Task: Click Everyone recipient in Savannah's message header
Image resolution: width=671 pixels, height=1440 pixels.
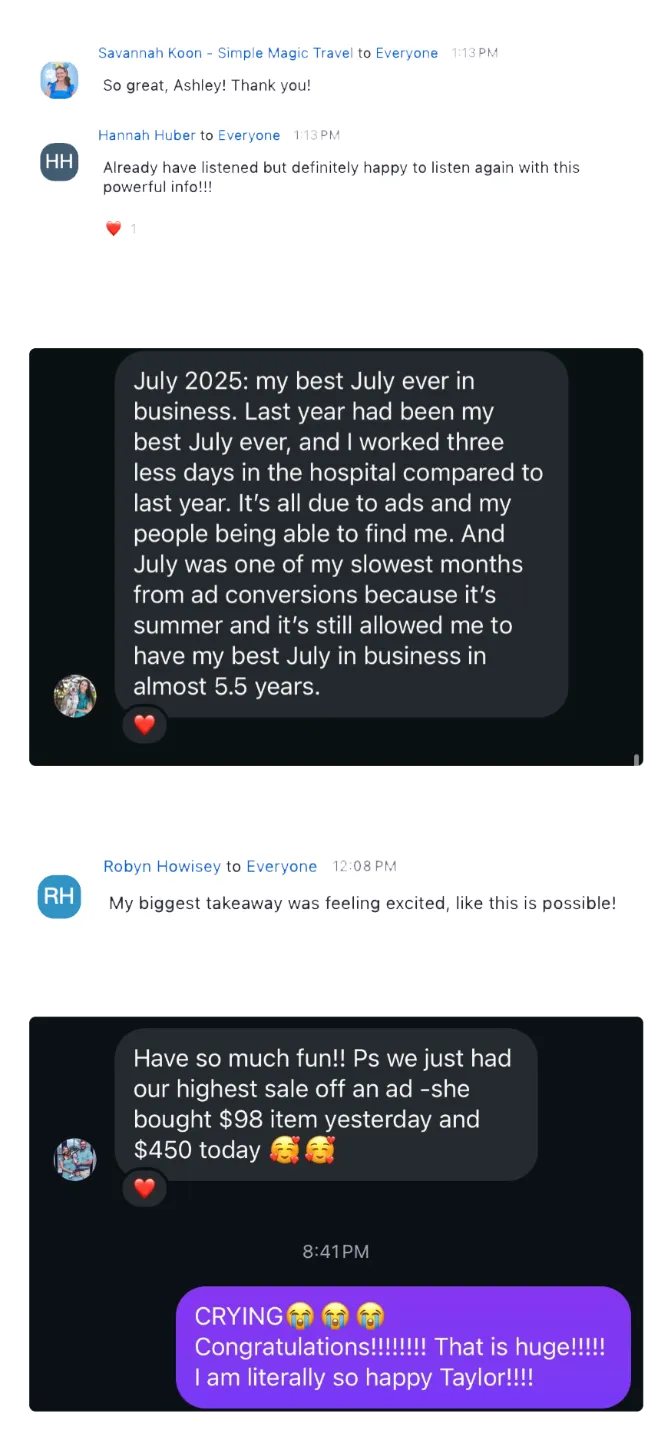Action: point(406,53)
